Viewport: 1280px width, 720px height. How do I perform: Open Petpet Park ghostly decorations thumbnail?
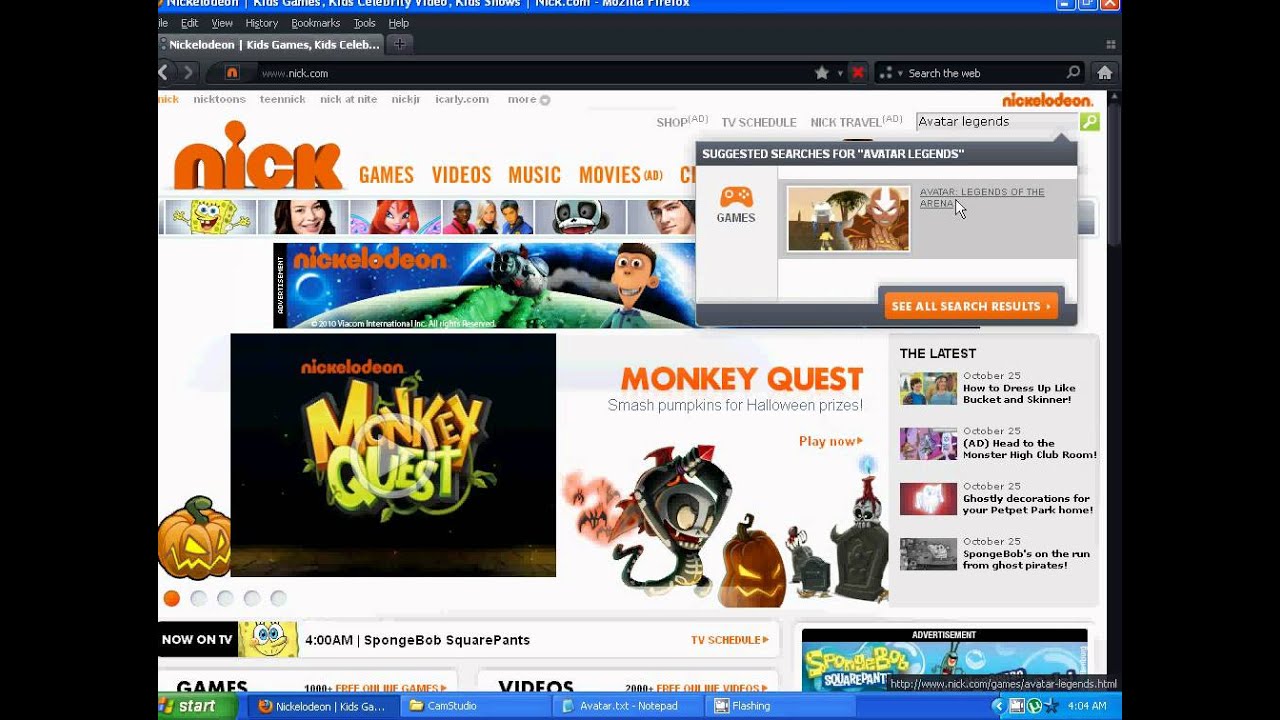(928, 499)
